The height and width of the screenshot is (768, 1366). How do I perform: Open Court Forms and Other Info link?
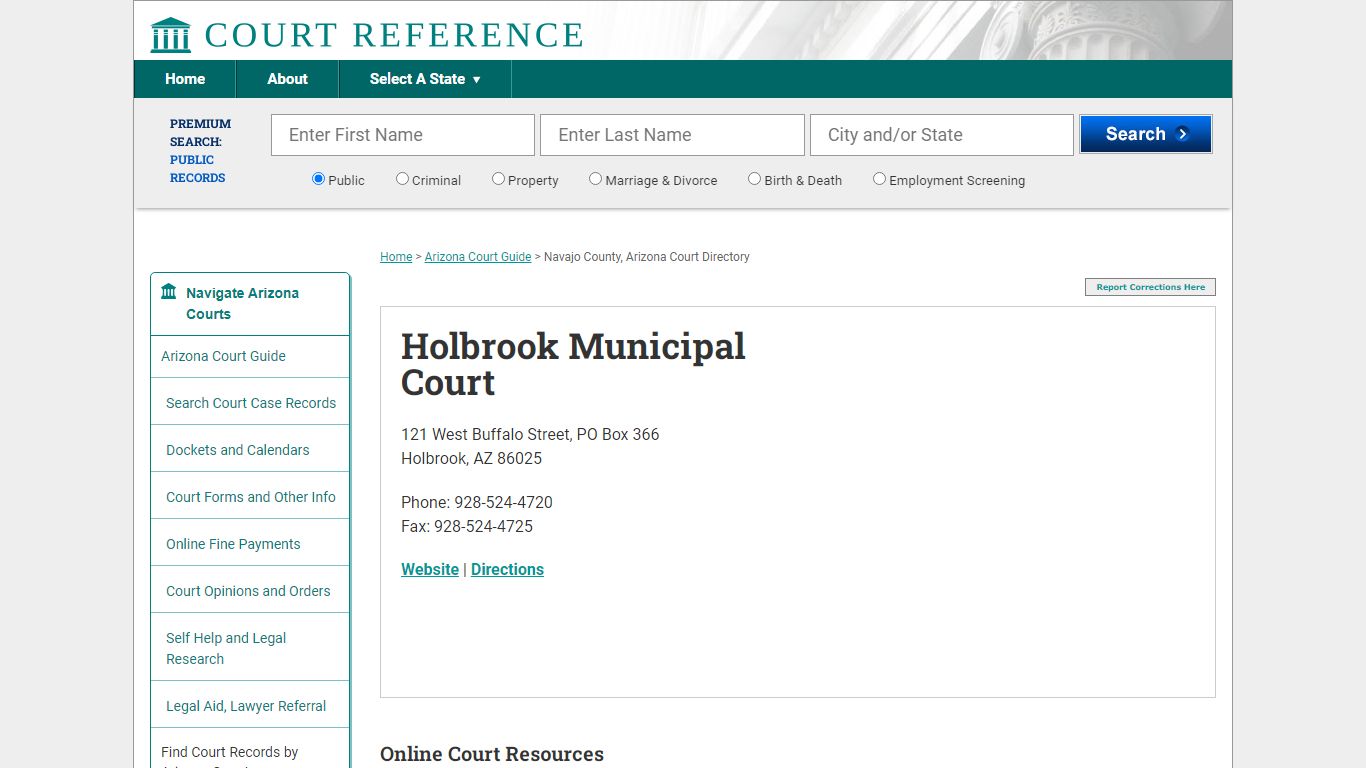pos(250,497)
